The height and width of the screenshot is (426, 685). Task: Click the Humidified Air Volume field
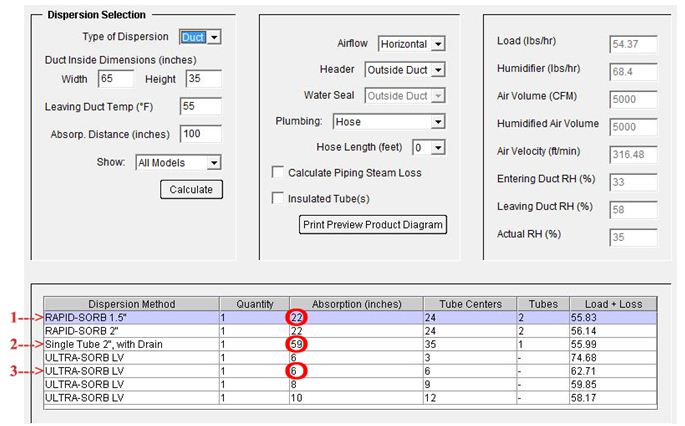click(633, 127)
